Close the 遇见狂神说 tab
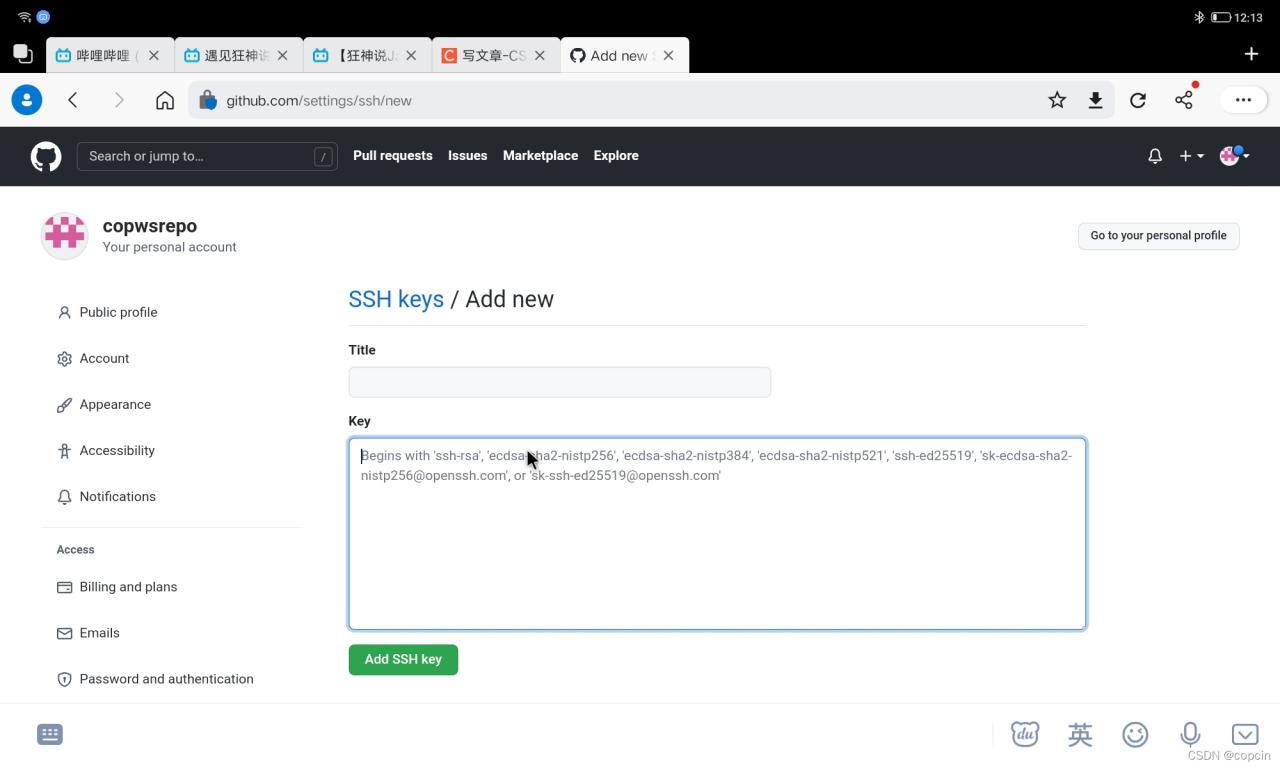This screenshot has width=1280, height=768. click(x=283, y=56)
